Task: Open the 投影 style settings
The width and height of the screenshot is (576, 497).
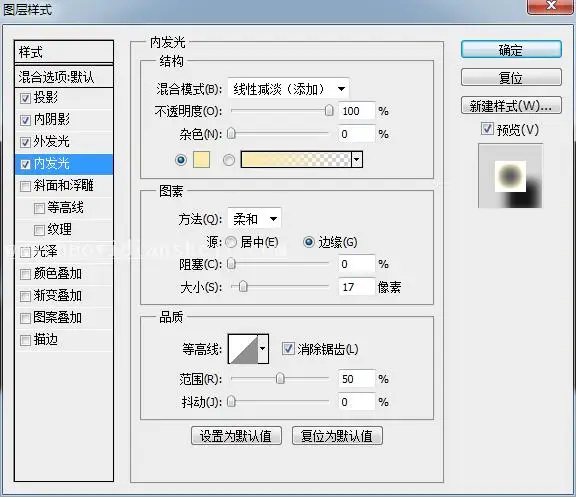Action: 46,98
